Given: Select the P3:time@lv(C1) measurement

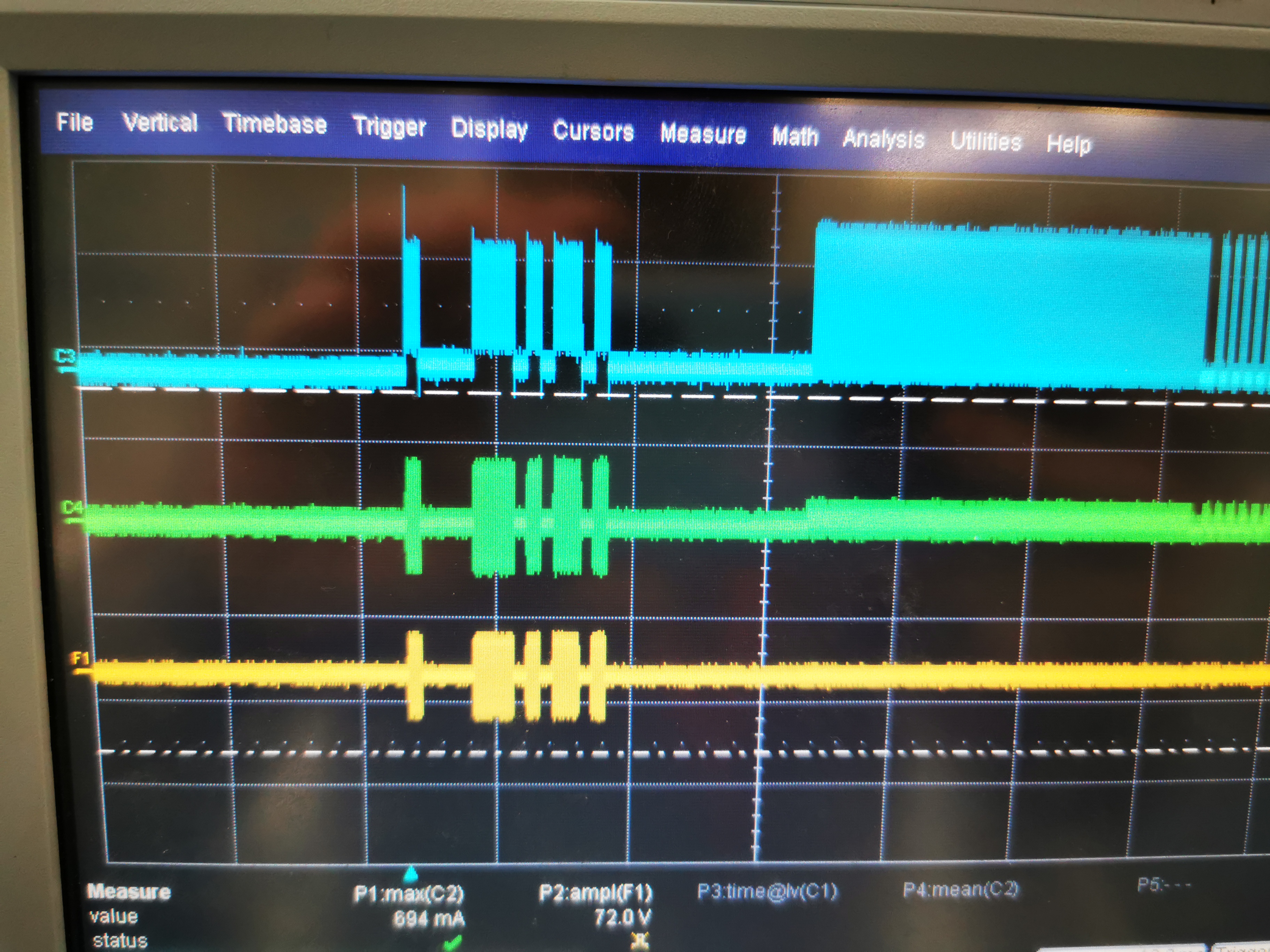Looking at the screenshot, I should (767, 891).
